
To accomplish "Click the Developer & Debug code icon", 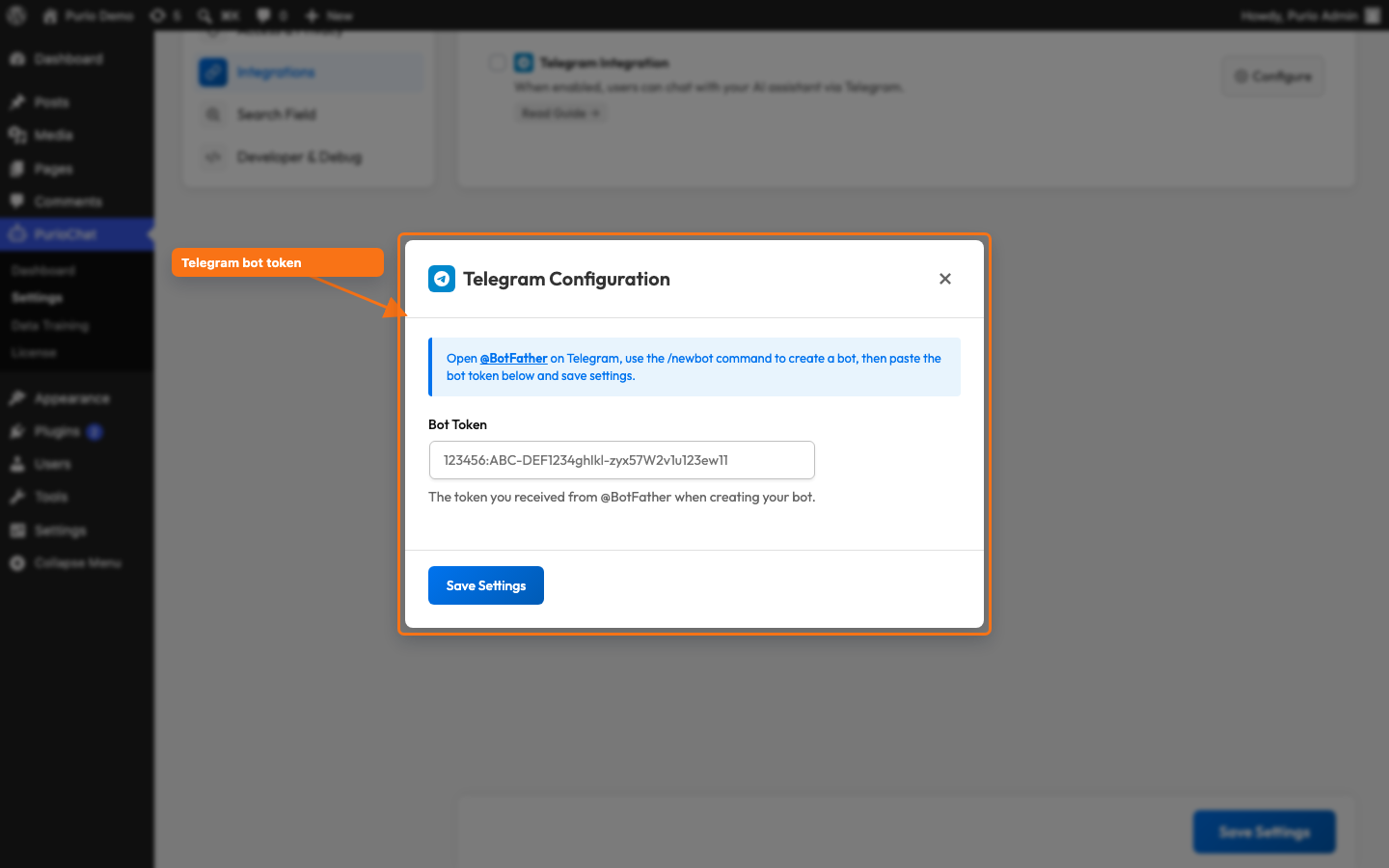I will (213, 157).
